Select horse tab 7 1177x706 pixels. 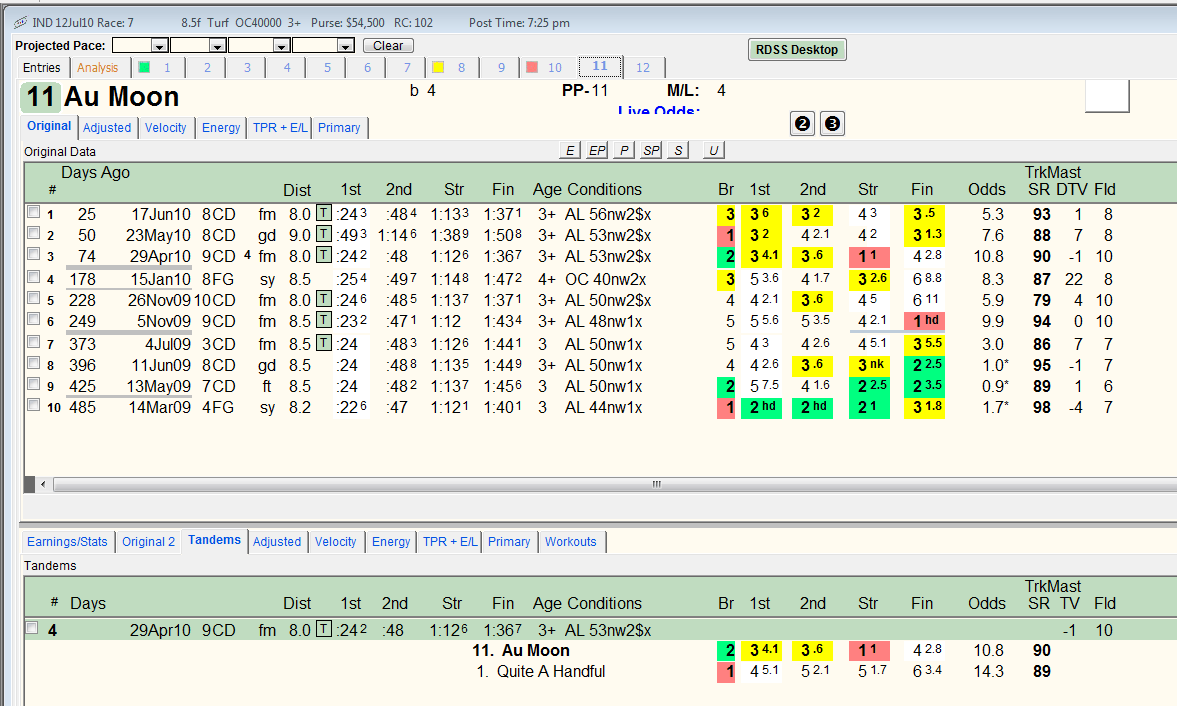(407, 68)
